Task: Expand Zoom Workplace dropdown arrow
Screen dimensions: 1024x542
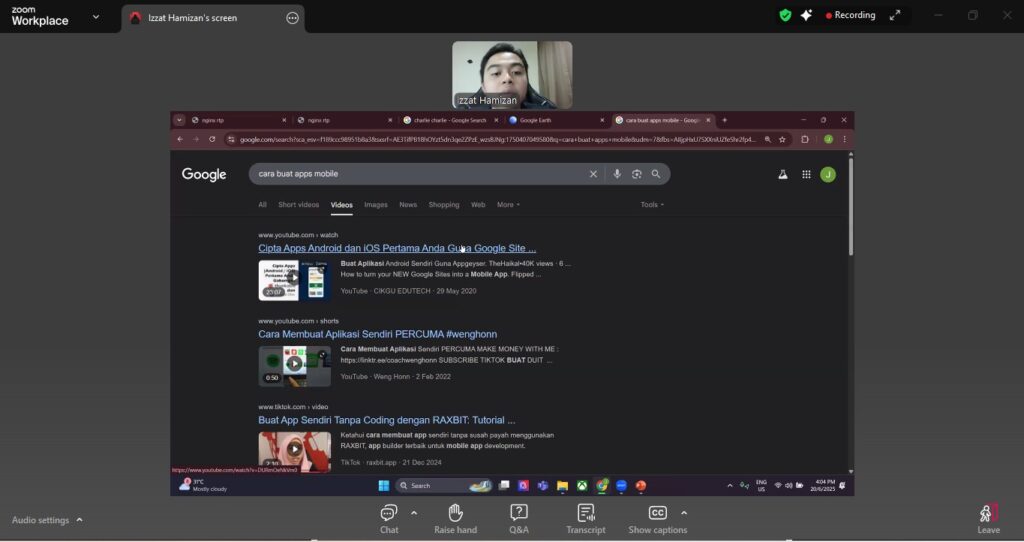Action: click(x=96, y=17)
